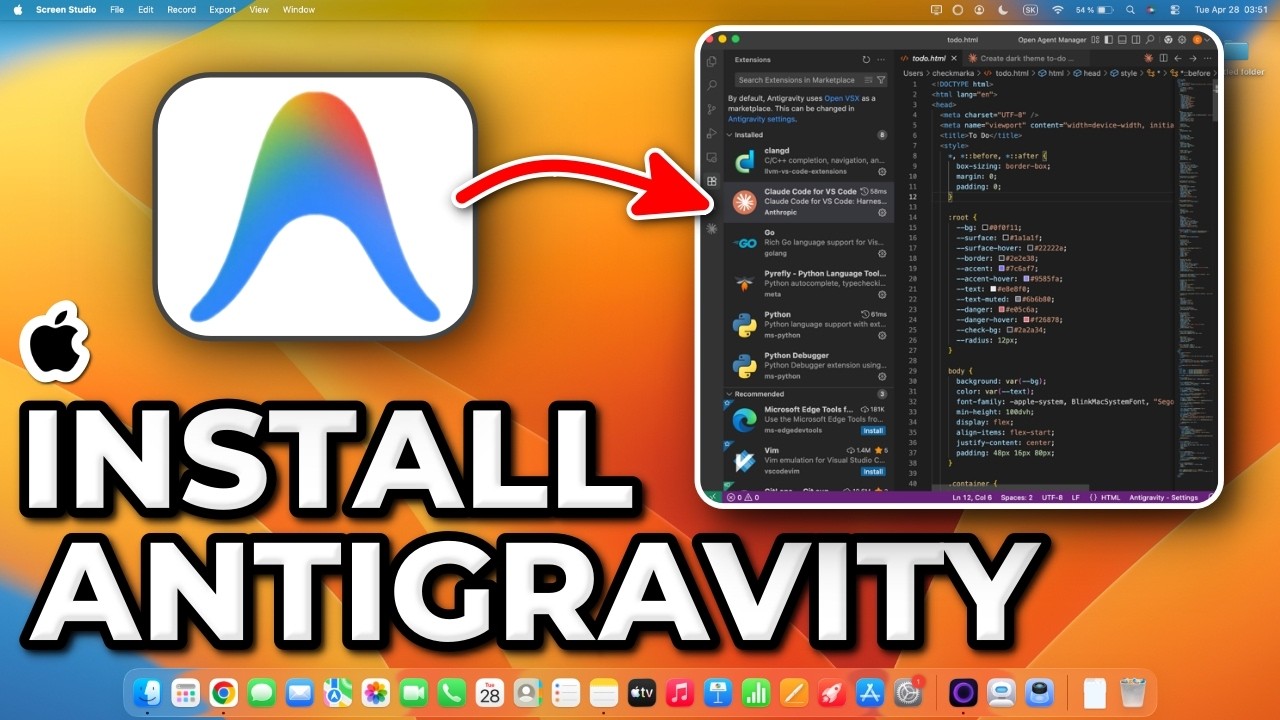The width and height of the screenshot is (1280, 720).
Task: Click Open Agent Manager button
Action: click(1052, 39)
